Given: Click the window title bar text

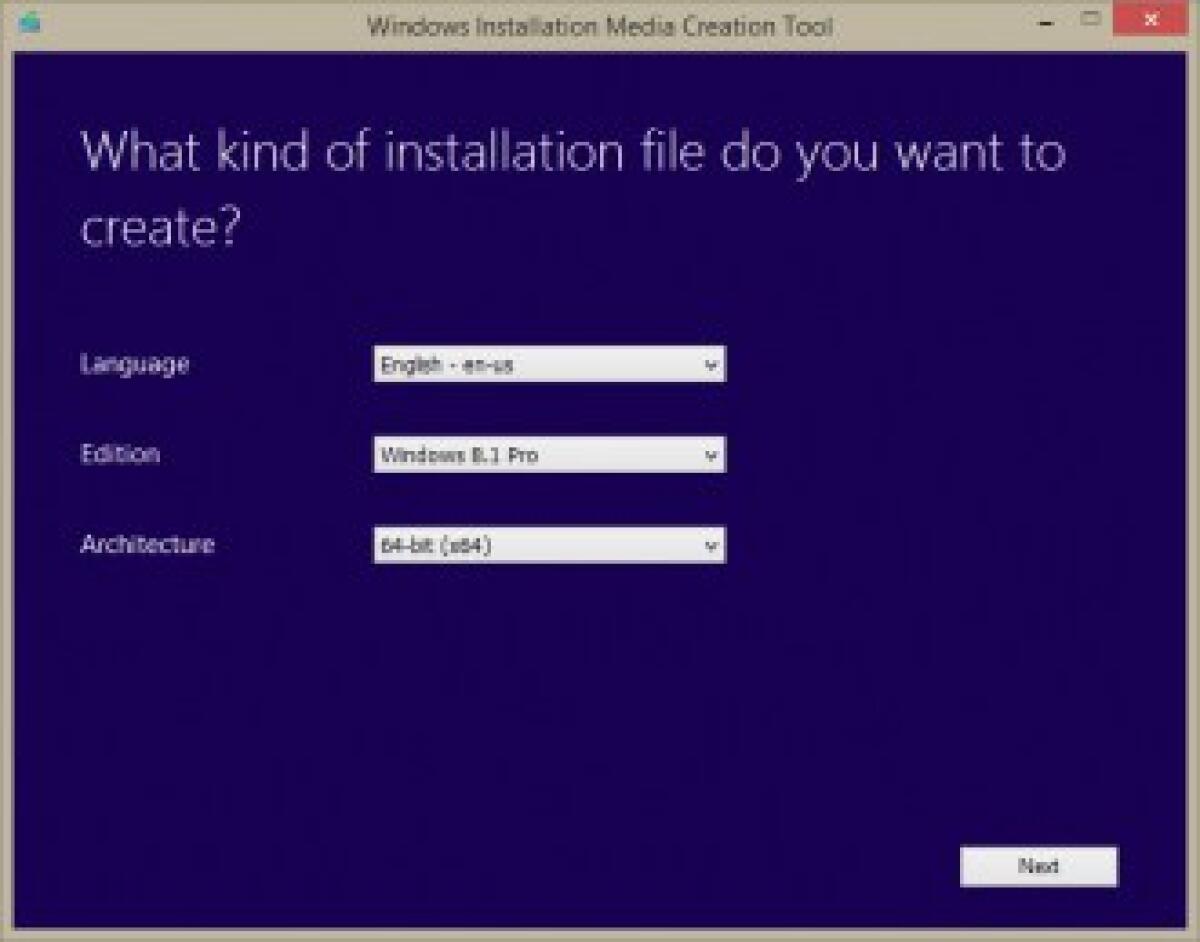Looking at the screenshot, I should pos(600,26).
